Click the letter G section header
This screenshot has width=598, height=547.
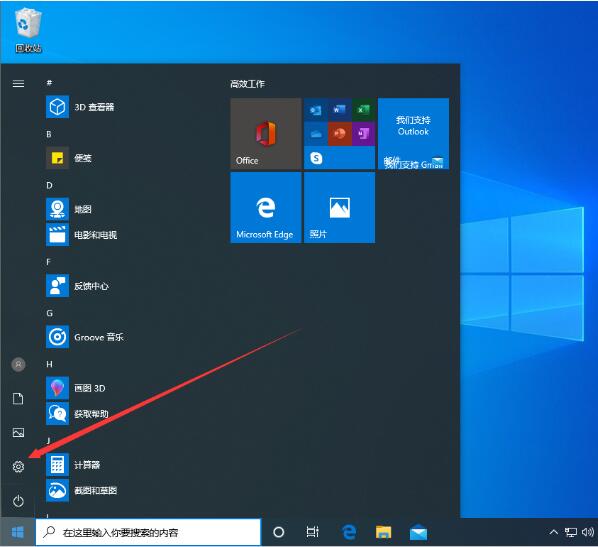tap(49, 313)
